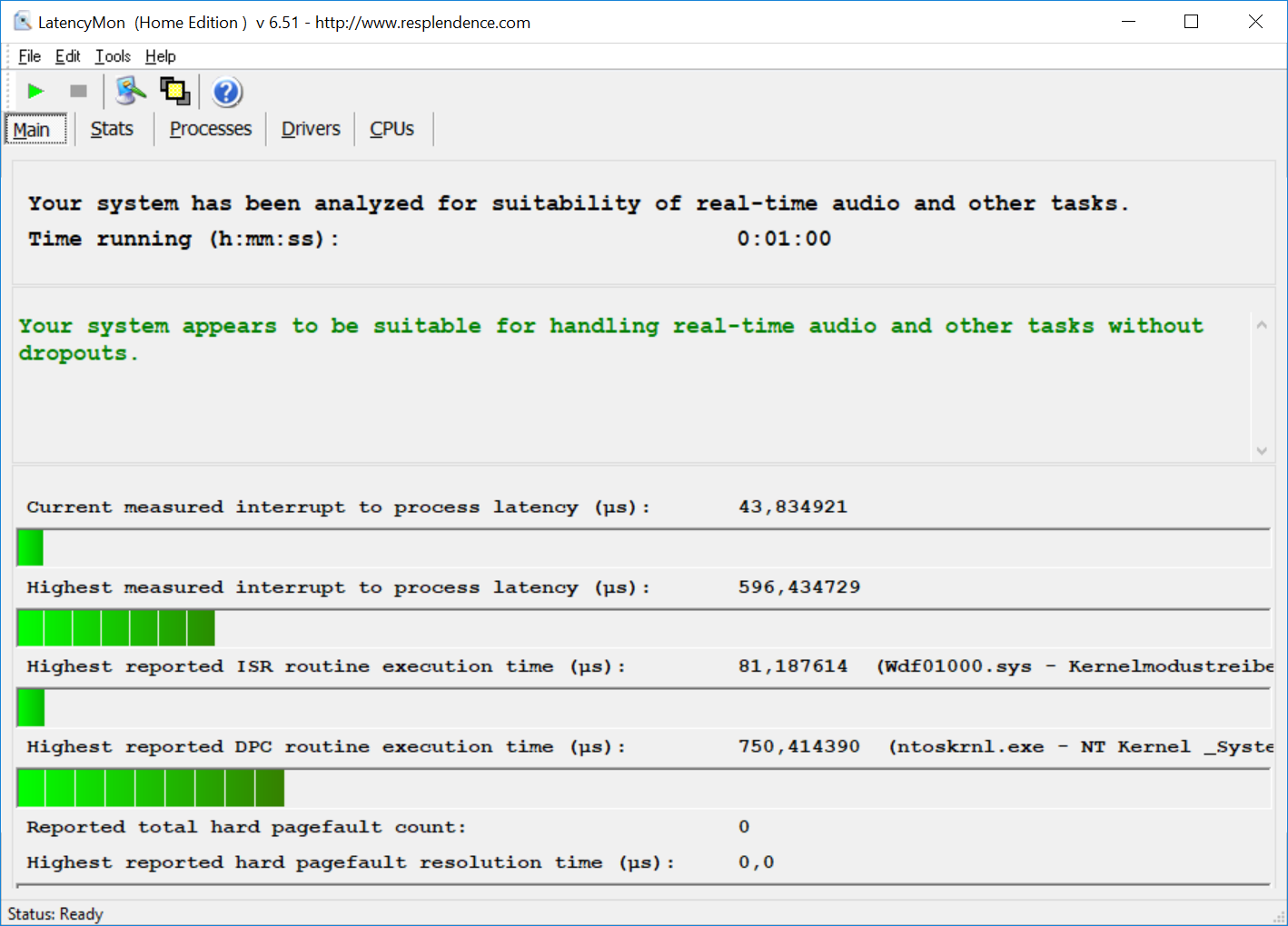Start monitoring with the green play button

pos(35,91)
